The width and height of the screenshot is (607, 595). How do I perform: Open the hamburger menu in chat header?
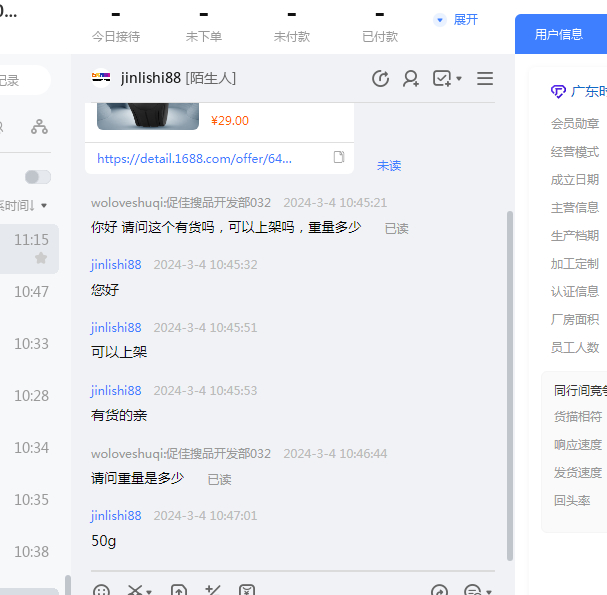pyautogui.click(x=485, y=78)
